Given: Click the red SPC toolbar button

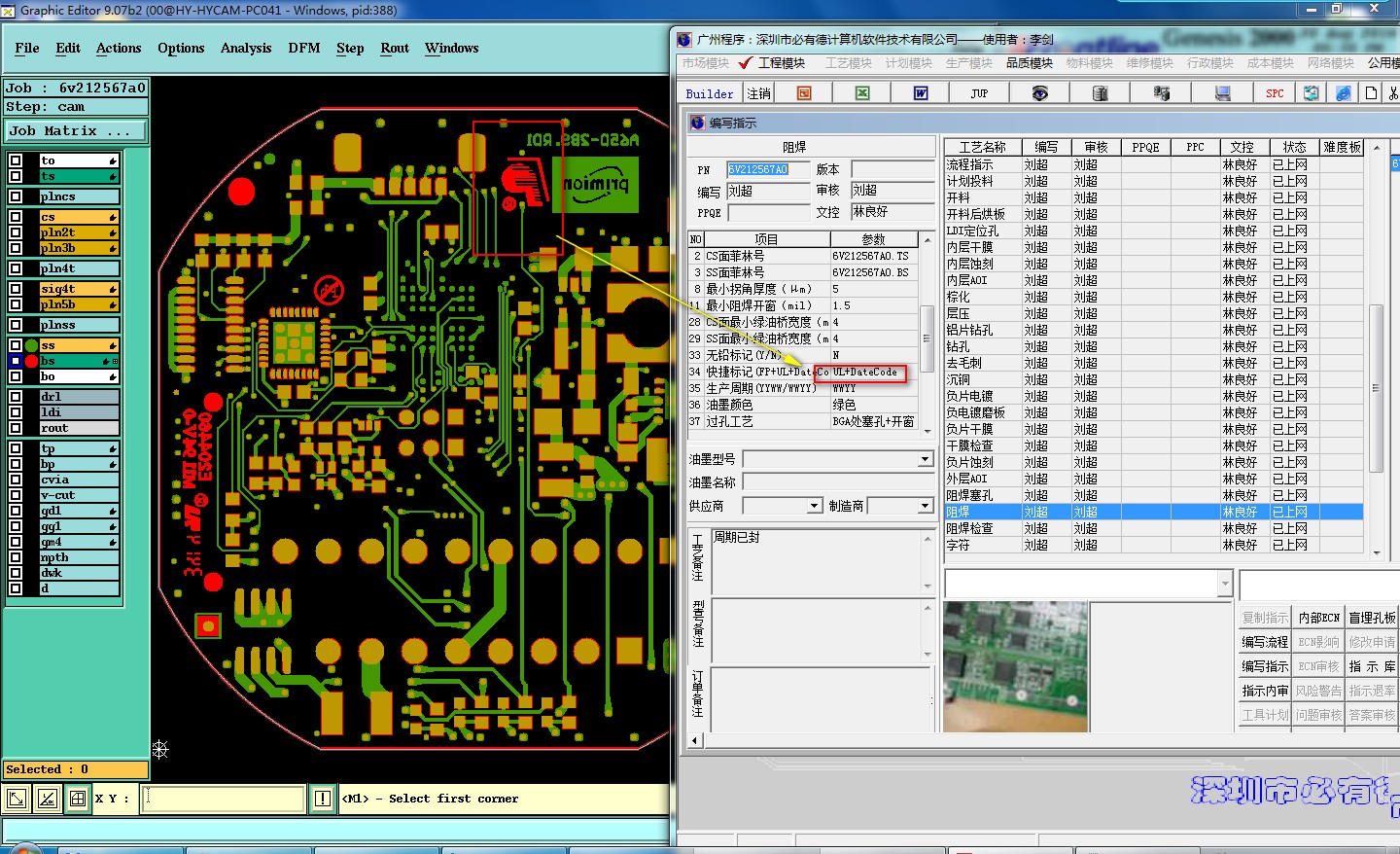Looking at the screenshot, I should 1275,93.
